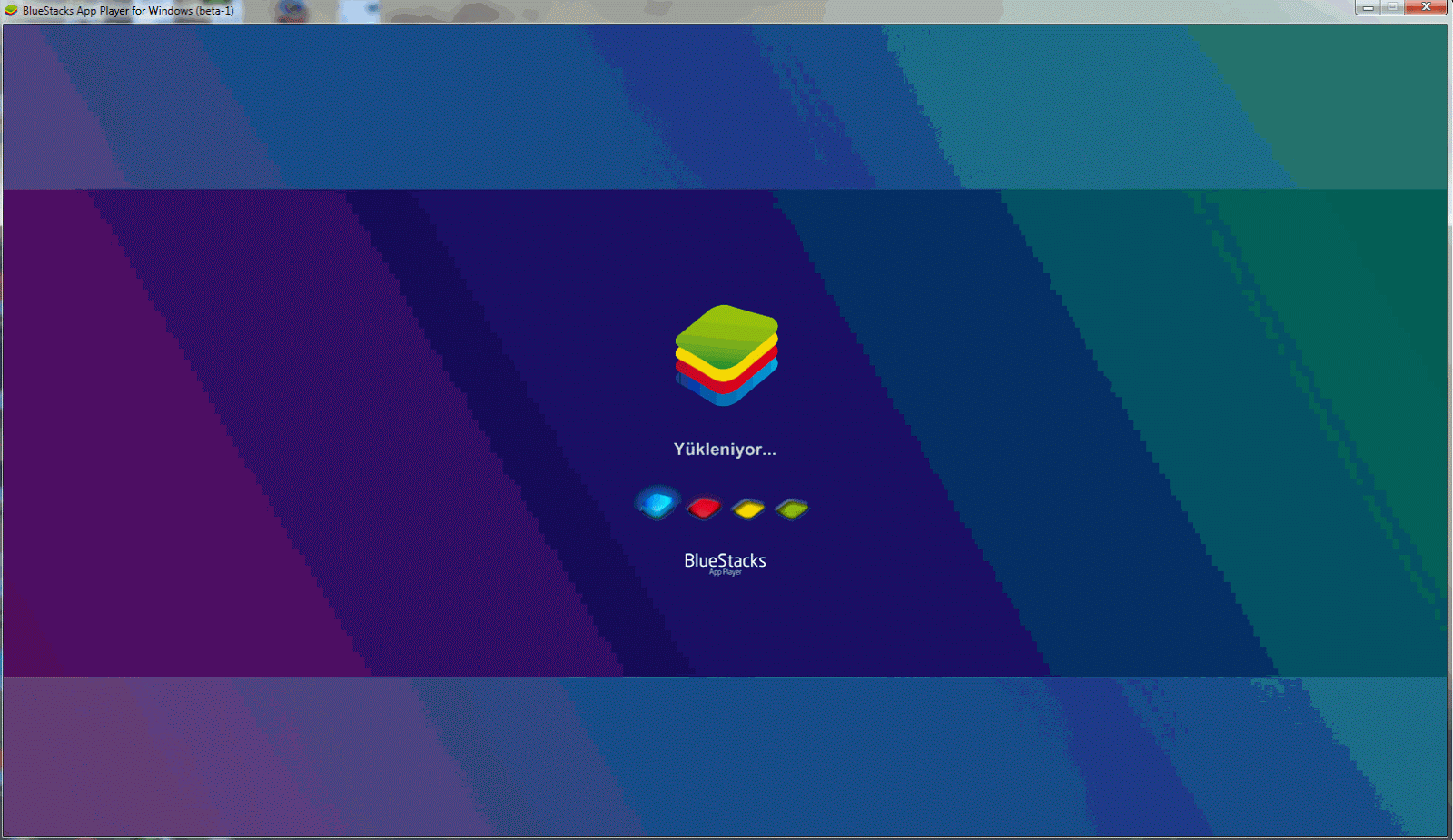1453x840 pixels.
Task: Click the yellow loading indicator tile
Action: 748,509
